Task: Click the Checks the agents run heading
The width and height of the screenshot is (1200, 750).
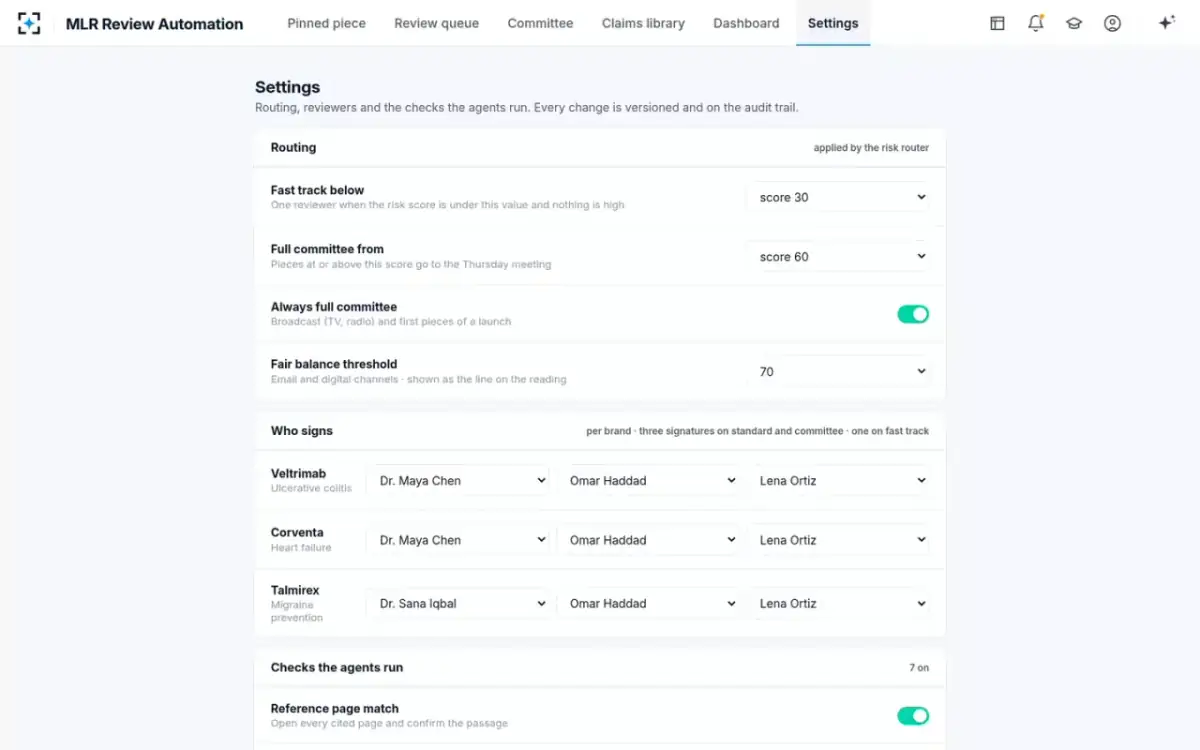Action: tap(337, 667)
